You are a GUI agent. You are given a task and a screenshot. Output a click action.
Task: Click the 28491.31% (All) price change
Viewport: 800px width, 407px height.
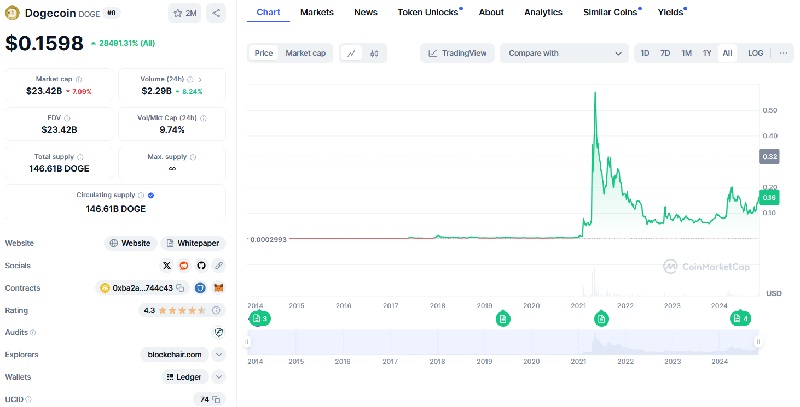pos(123,43)
